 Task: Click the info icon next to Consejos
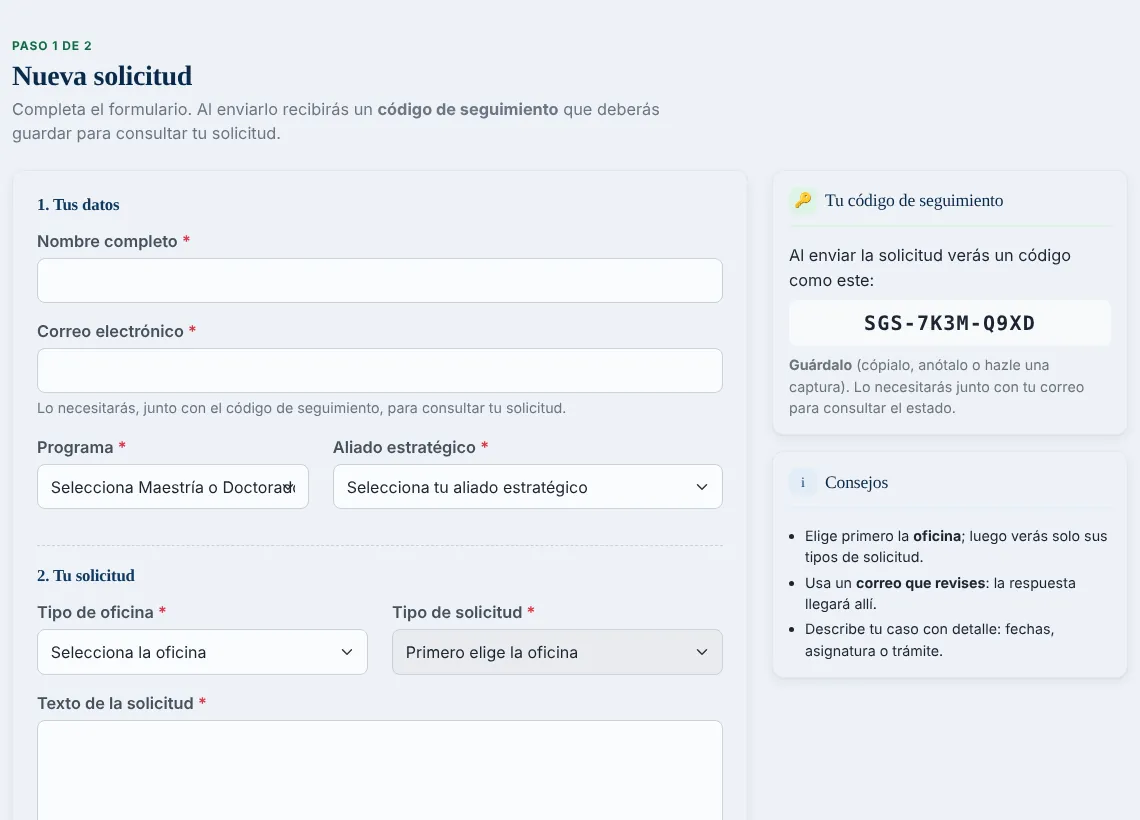(x=803, y=483)
